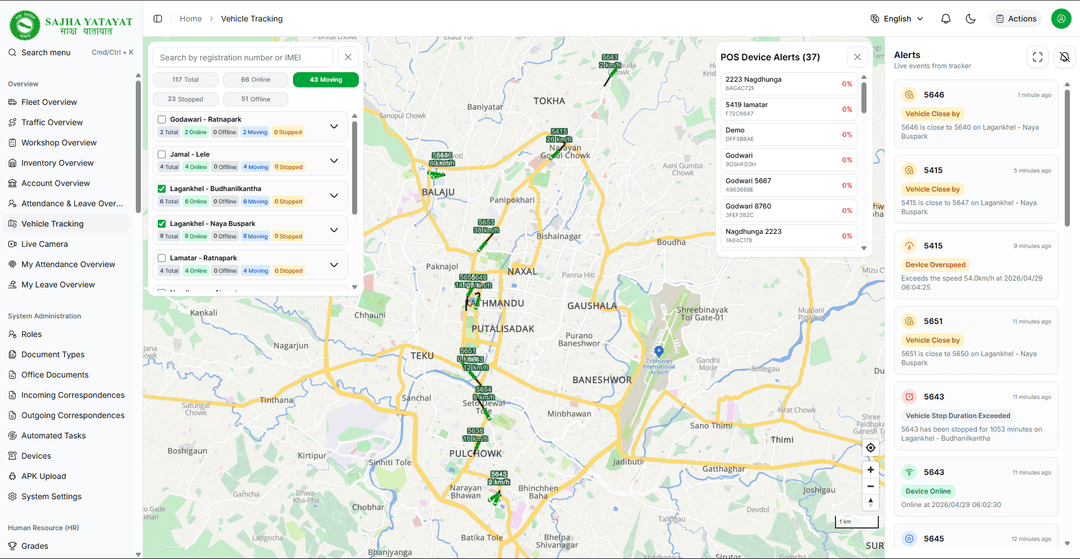The width and height of the screenshot is (1080, 559).
Task: Check the Godawari - Ratnapark route
Action: pos(162,120)
